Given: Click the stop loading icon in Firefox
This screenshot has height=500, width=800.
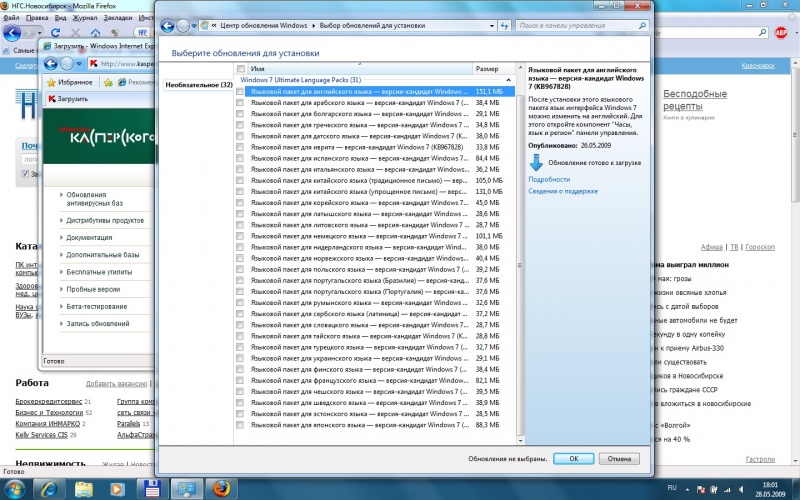Looking at the screenshot, I should (x=76, y=33).
